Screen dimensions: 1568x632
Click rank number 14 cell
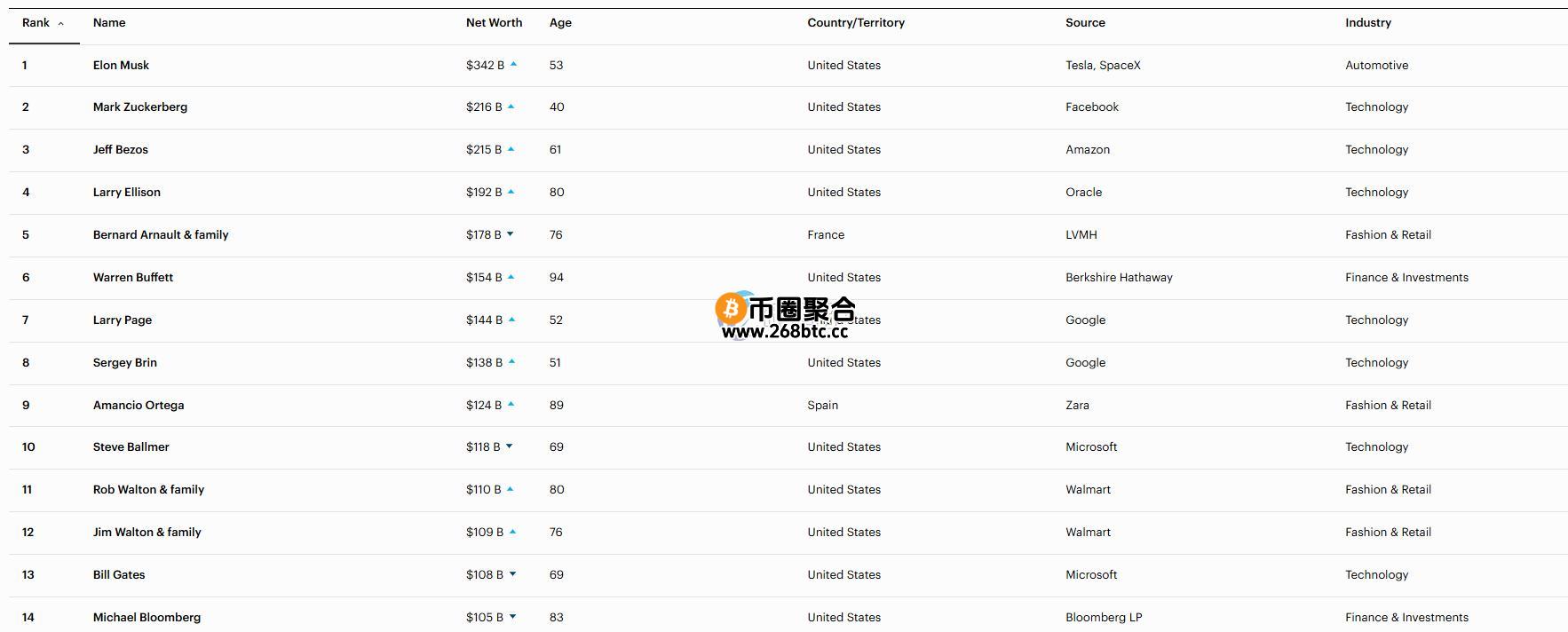coord(28,618)
